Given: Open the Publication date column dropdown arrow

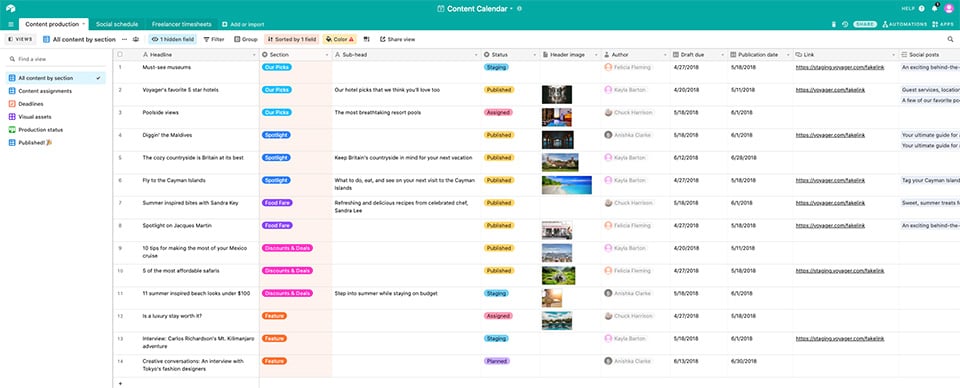Looking at the screenshot, I should (788, 55).
